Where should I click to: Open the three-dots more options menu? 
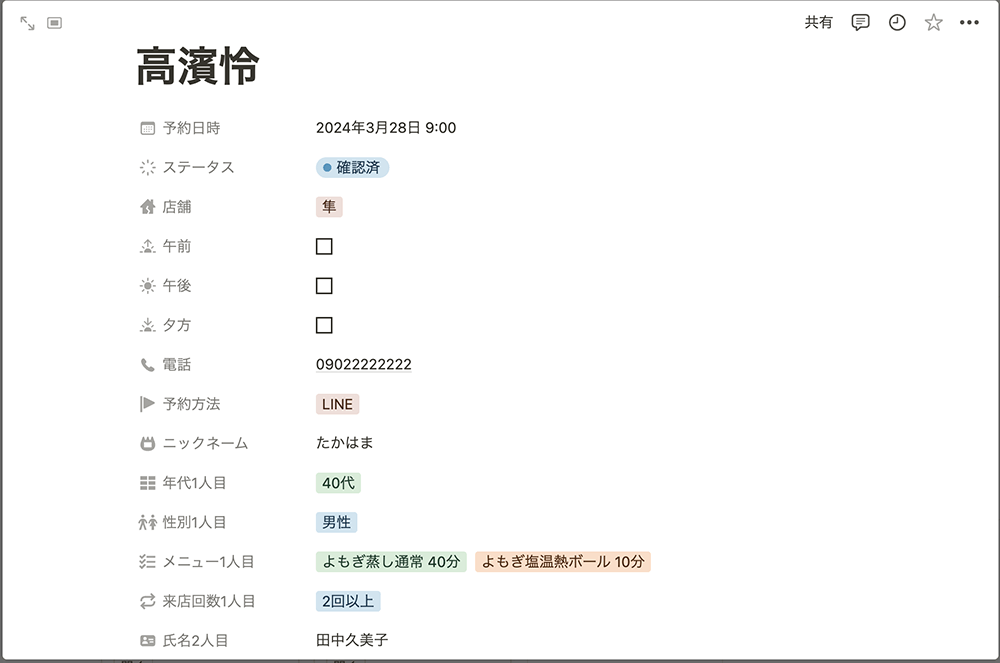tap(969, 23)
